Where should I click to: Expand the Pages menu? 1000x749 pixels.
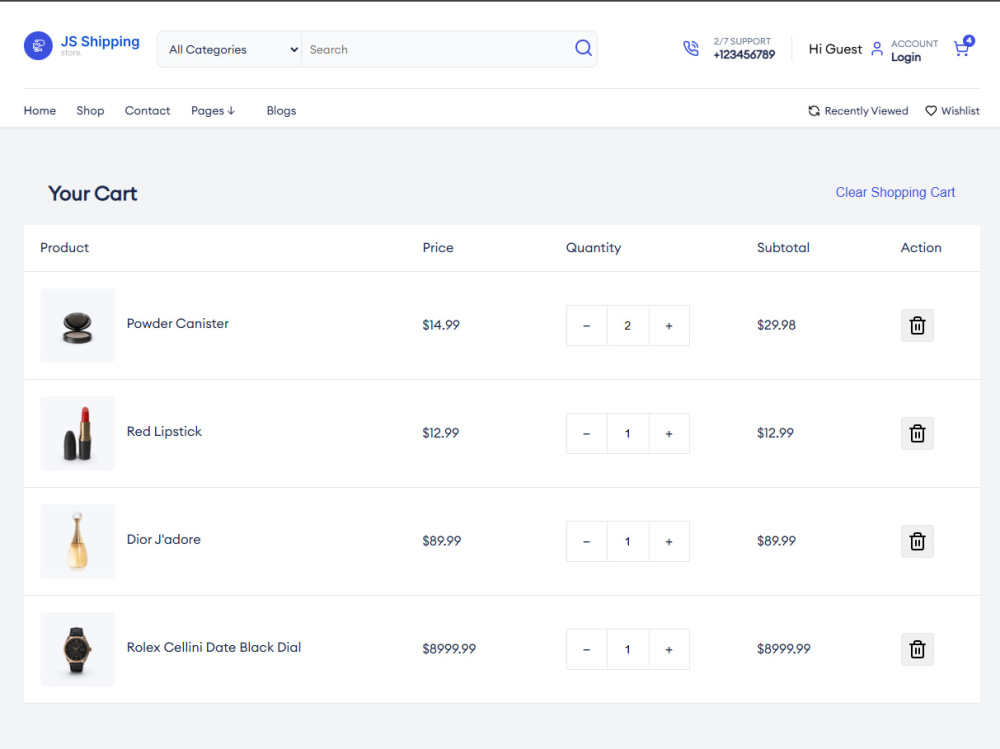click(x=213, y=110)
